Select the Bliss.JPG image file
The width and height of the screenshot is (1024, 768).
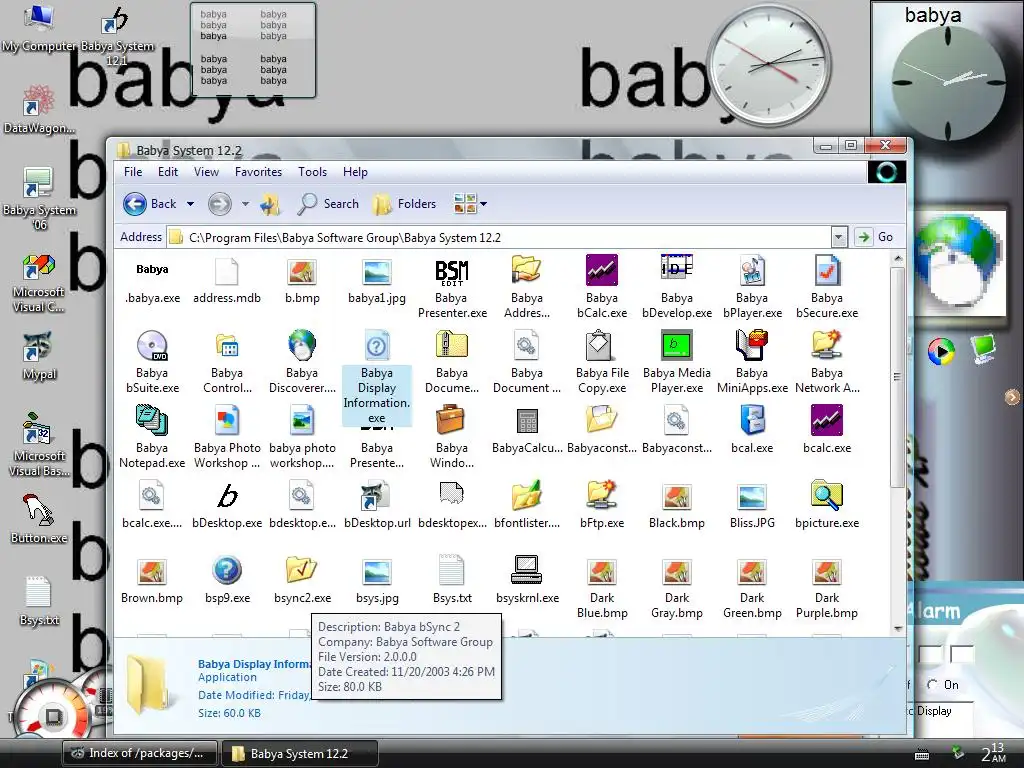click(752, 506)
